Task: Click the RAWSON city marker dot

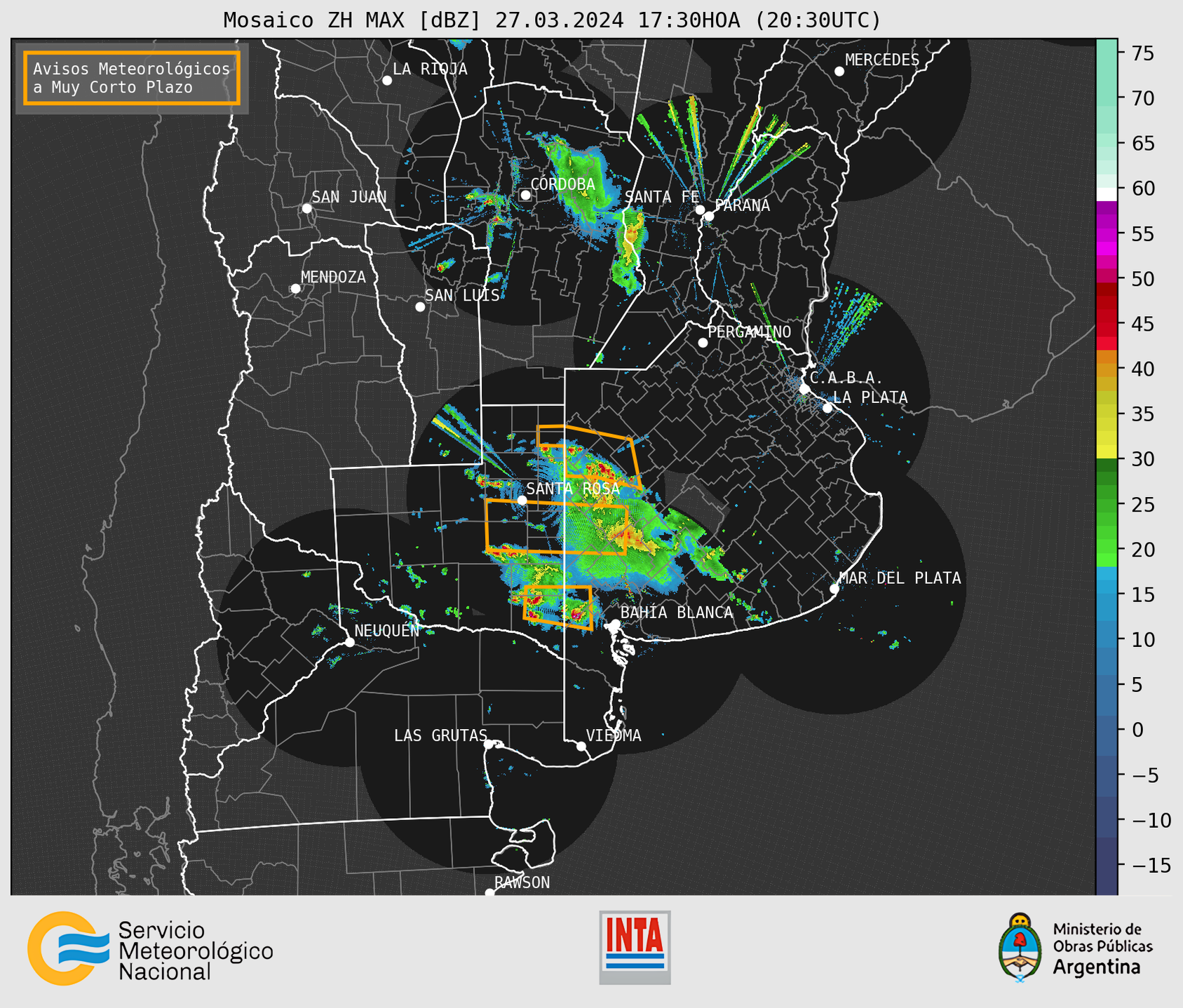Action: click(489, 892)
